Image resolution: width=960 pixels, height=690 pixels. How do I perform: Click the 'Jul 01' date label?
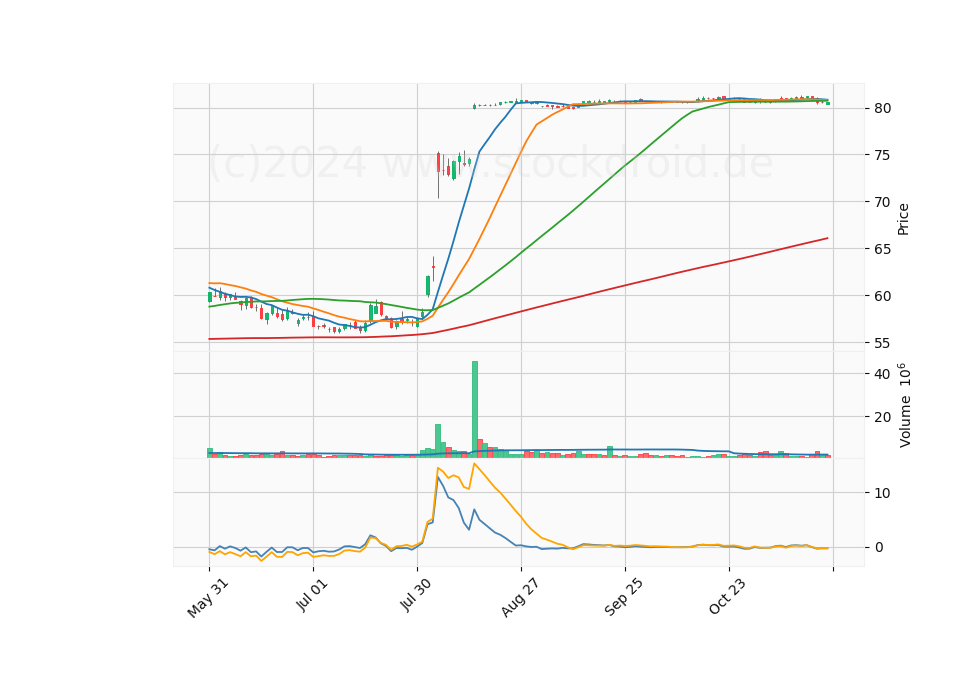(312, 594)
